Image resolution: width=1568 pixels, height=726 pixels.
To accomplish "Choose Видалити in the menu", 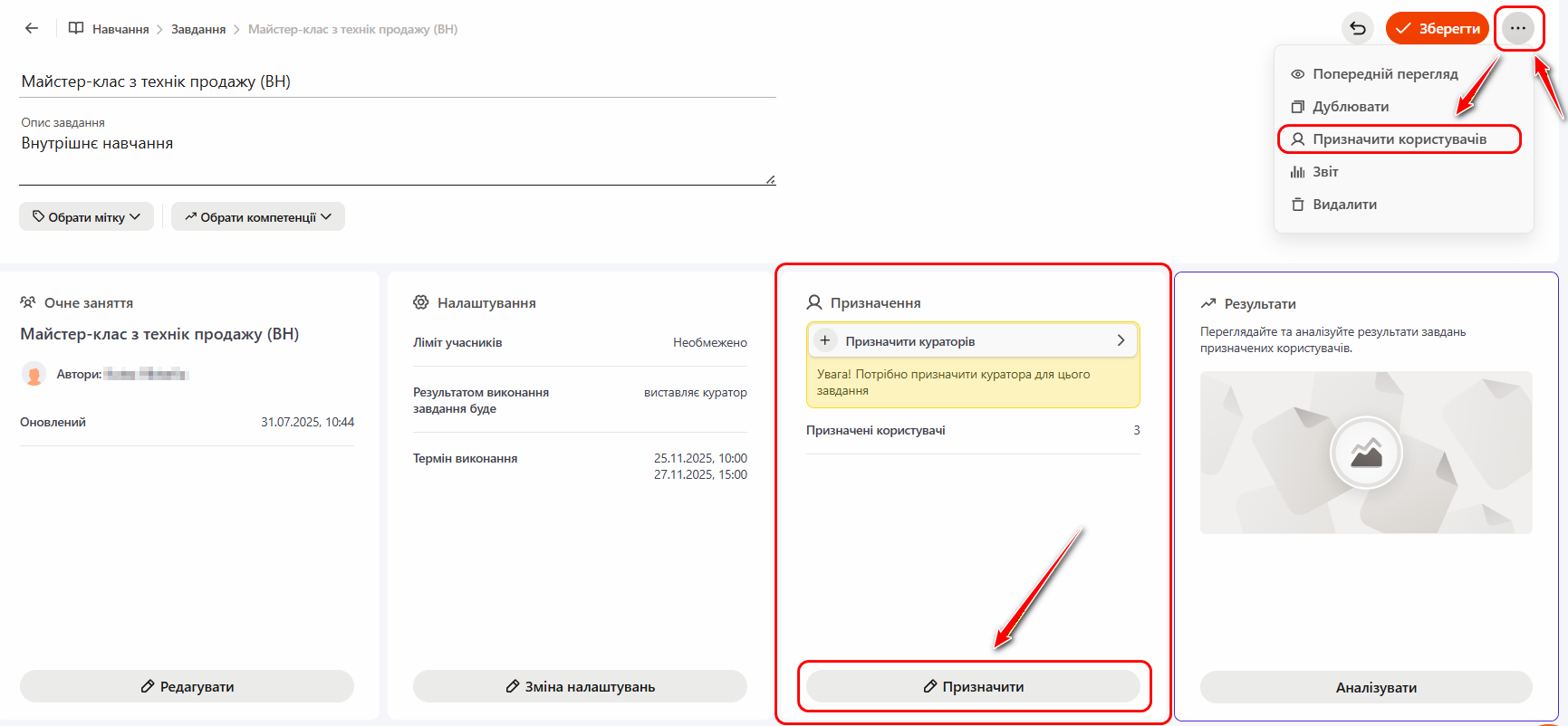I will point(1344,205).
